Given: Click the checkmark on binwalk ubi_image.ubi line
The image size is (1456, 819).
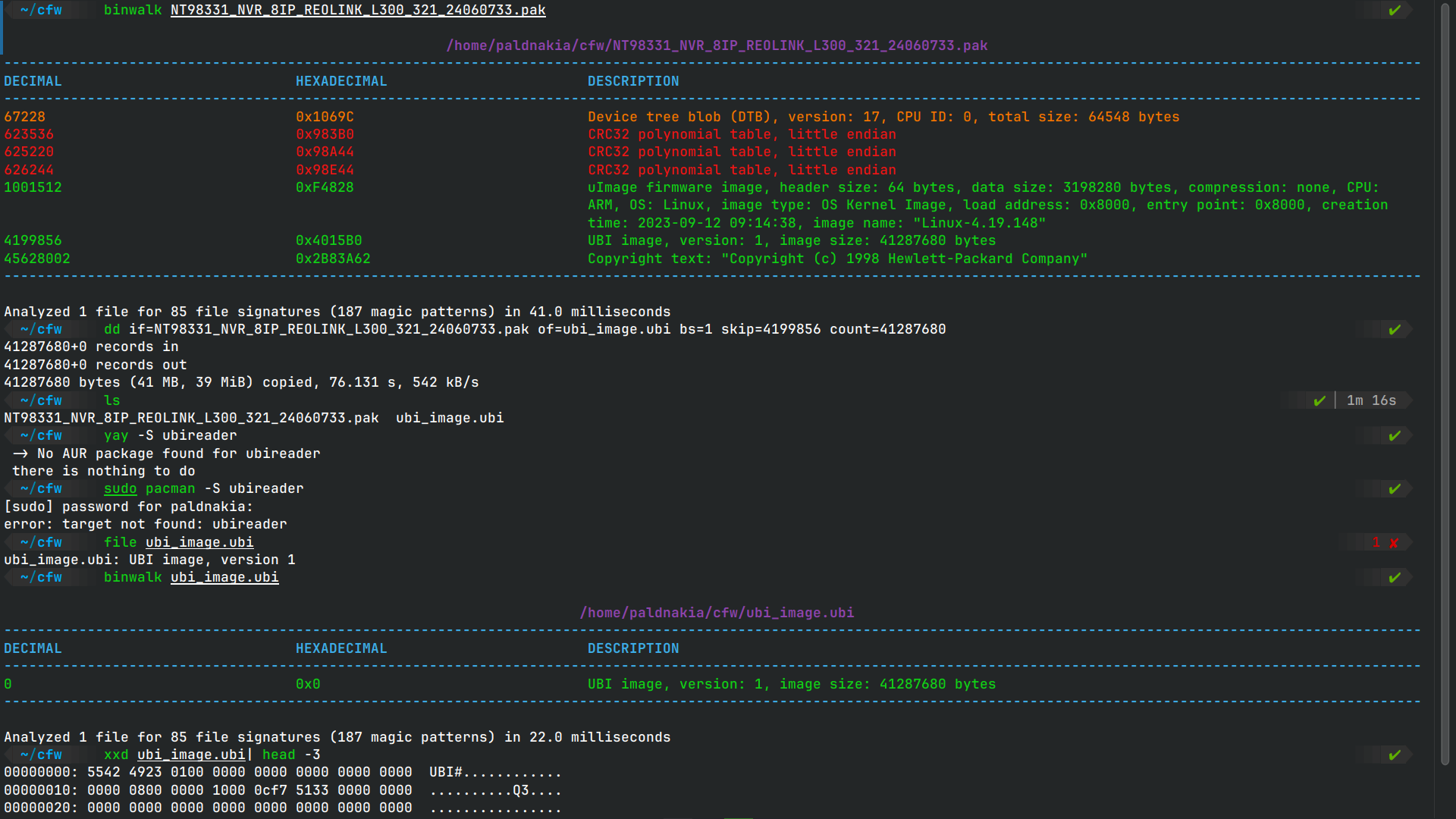Looking at the screenshot, I should point(1394,578).
